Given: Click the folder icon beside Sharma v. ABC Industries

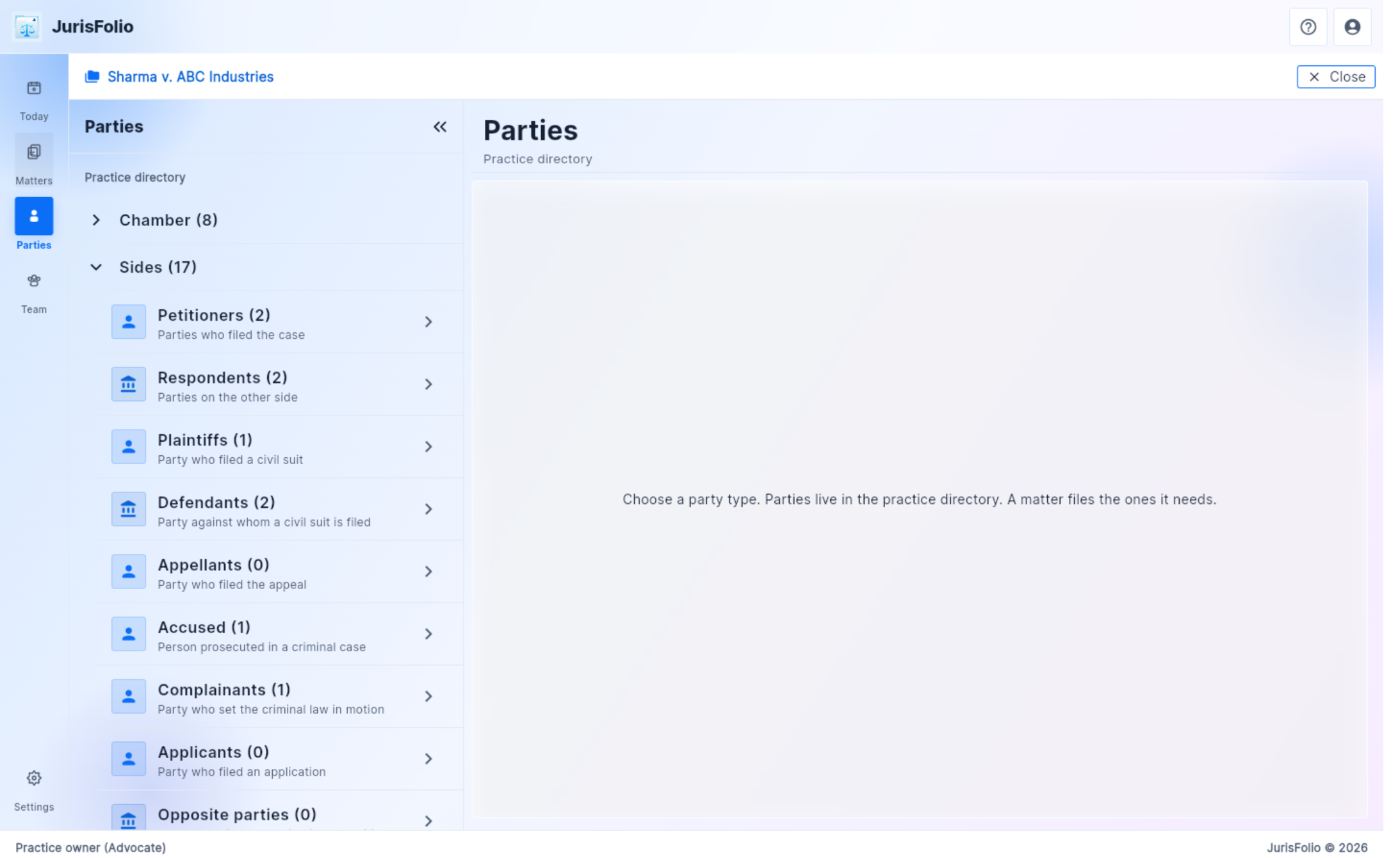Looking at the screenshot, I should click(x=92, y=77).
